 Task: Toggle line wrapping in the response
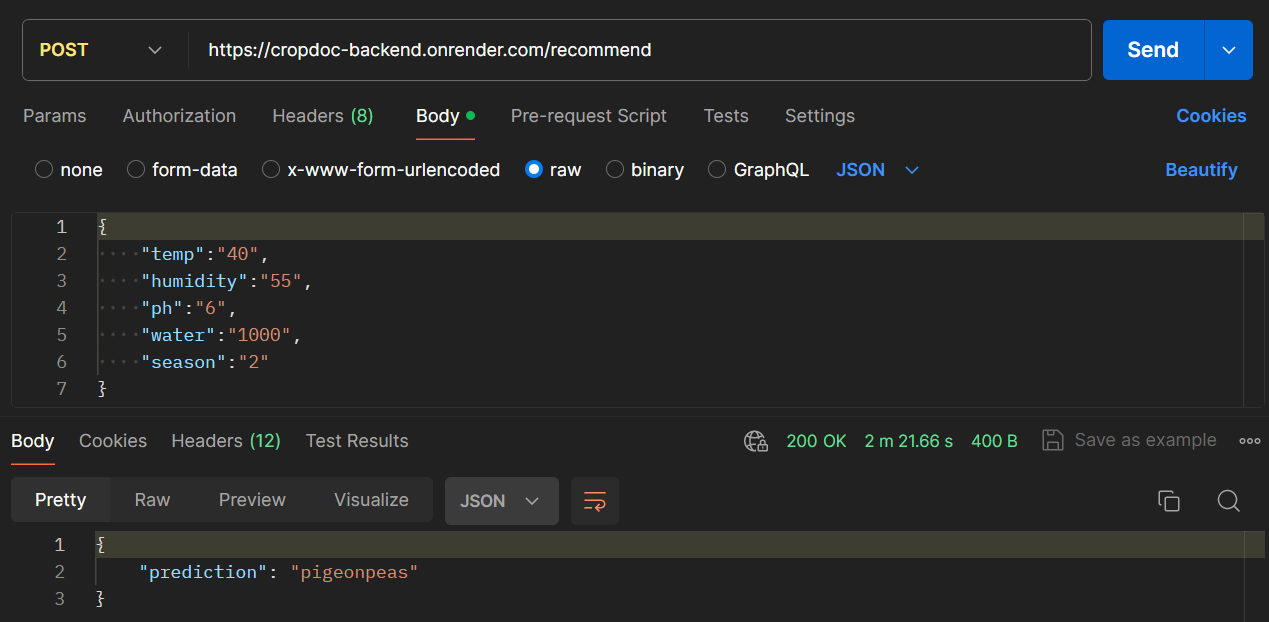point(594,501)
